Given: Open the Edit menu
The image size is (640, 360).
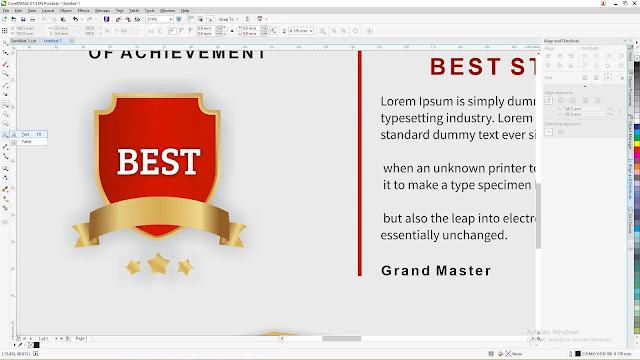Looking at the screenshot, I should click(x=18, y=11).
